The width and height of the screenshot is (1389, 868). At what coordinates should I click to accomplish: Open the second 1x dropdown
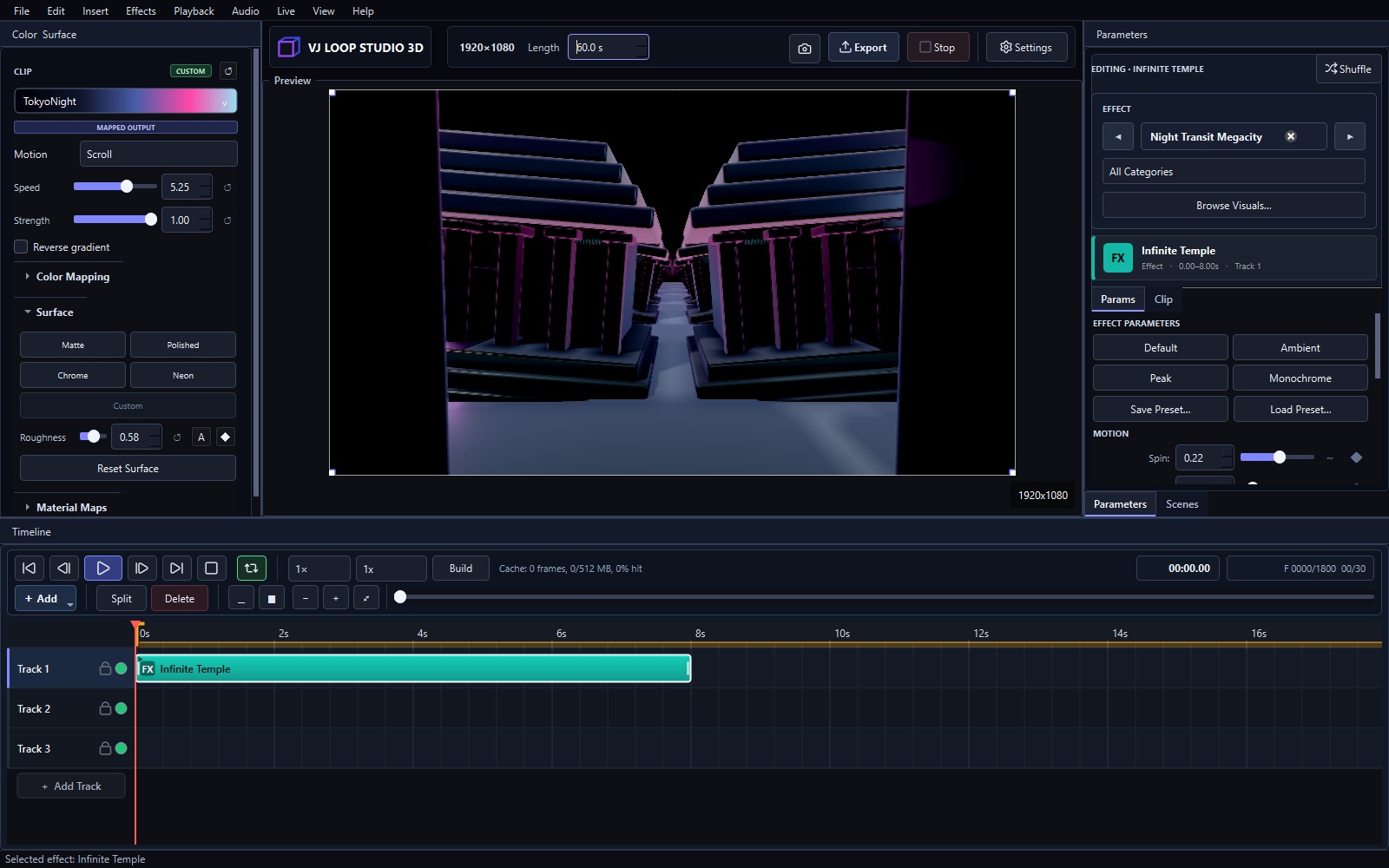pyautogui.click(x=391, y=569)
